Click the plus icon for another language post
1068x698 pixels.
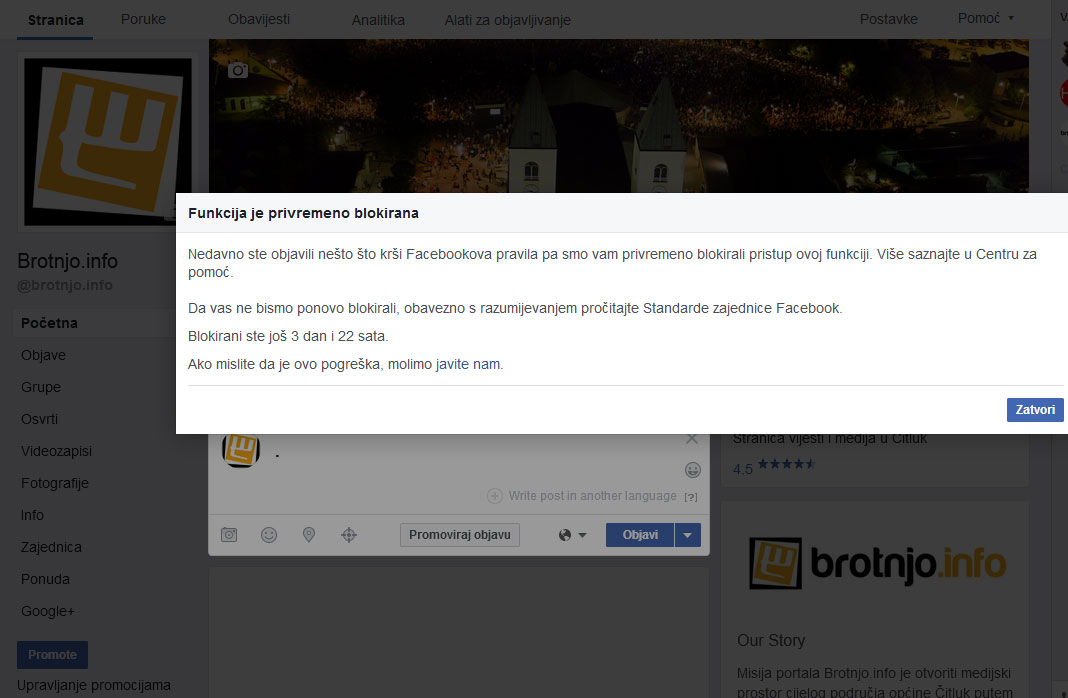pyautogui.click(x=494, y=496)
